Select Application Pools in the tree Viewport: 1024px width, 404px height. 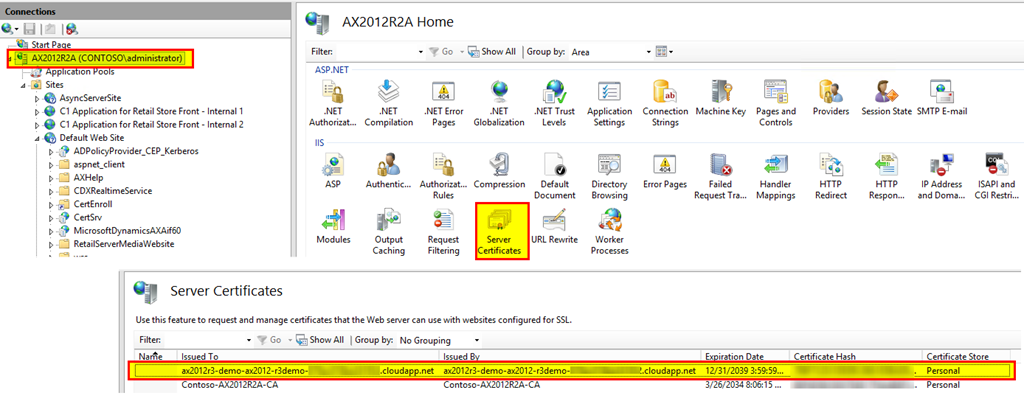tap(80, 72)
